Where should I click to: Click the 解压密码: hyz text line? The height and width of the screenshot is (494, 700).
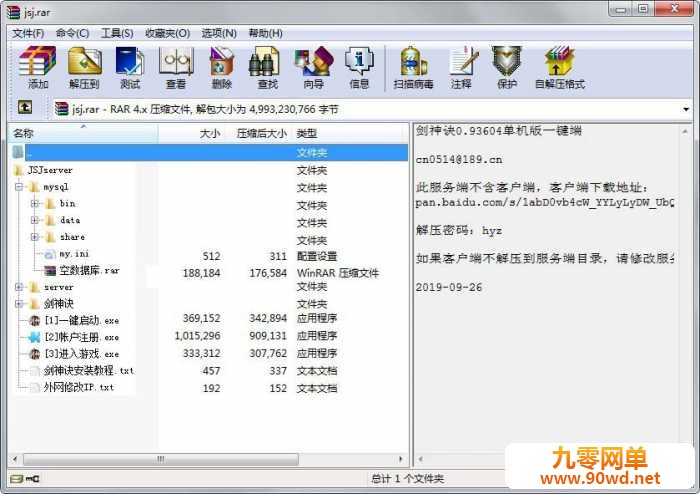tap(459, 231)
